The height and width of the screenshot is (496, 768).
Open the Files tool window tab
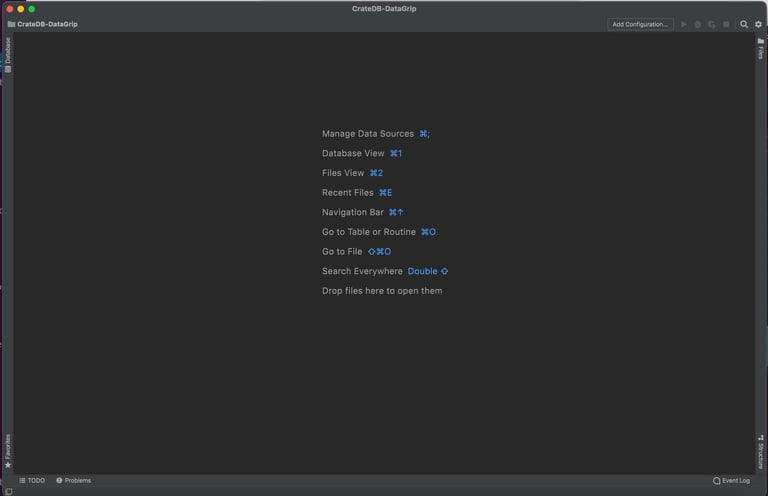tap(761, 48)
